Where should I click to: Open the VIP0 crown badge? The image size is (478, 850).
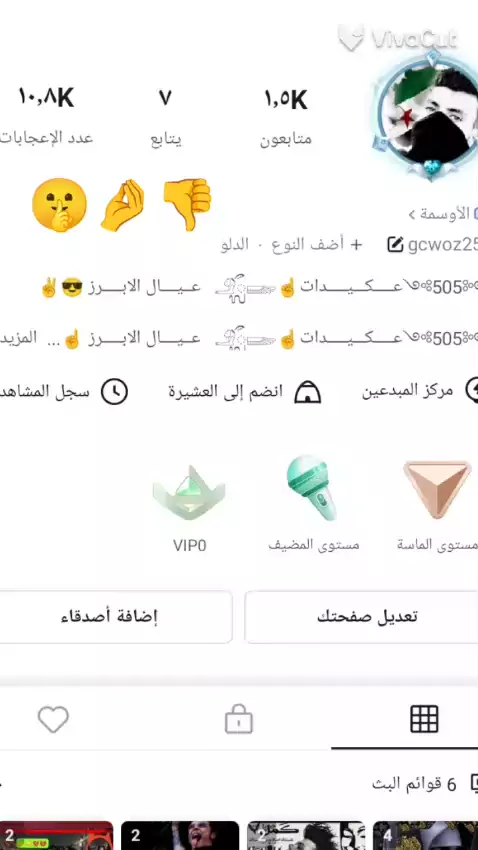click(x=189, y=493)
